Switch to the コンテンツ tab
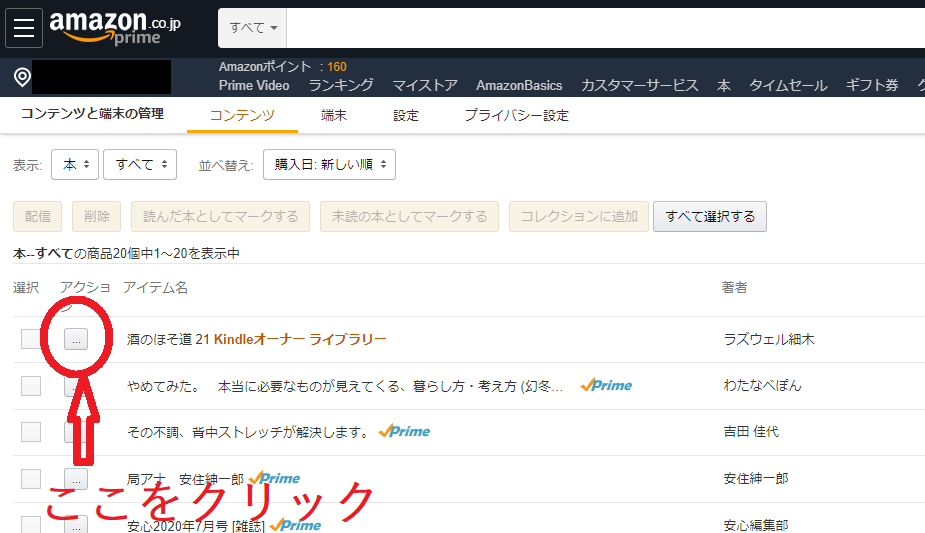 coord(242,115)
